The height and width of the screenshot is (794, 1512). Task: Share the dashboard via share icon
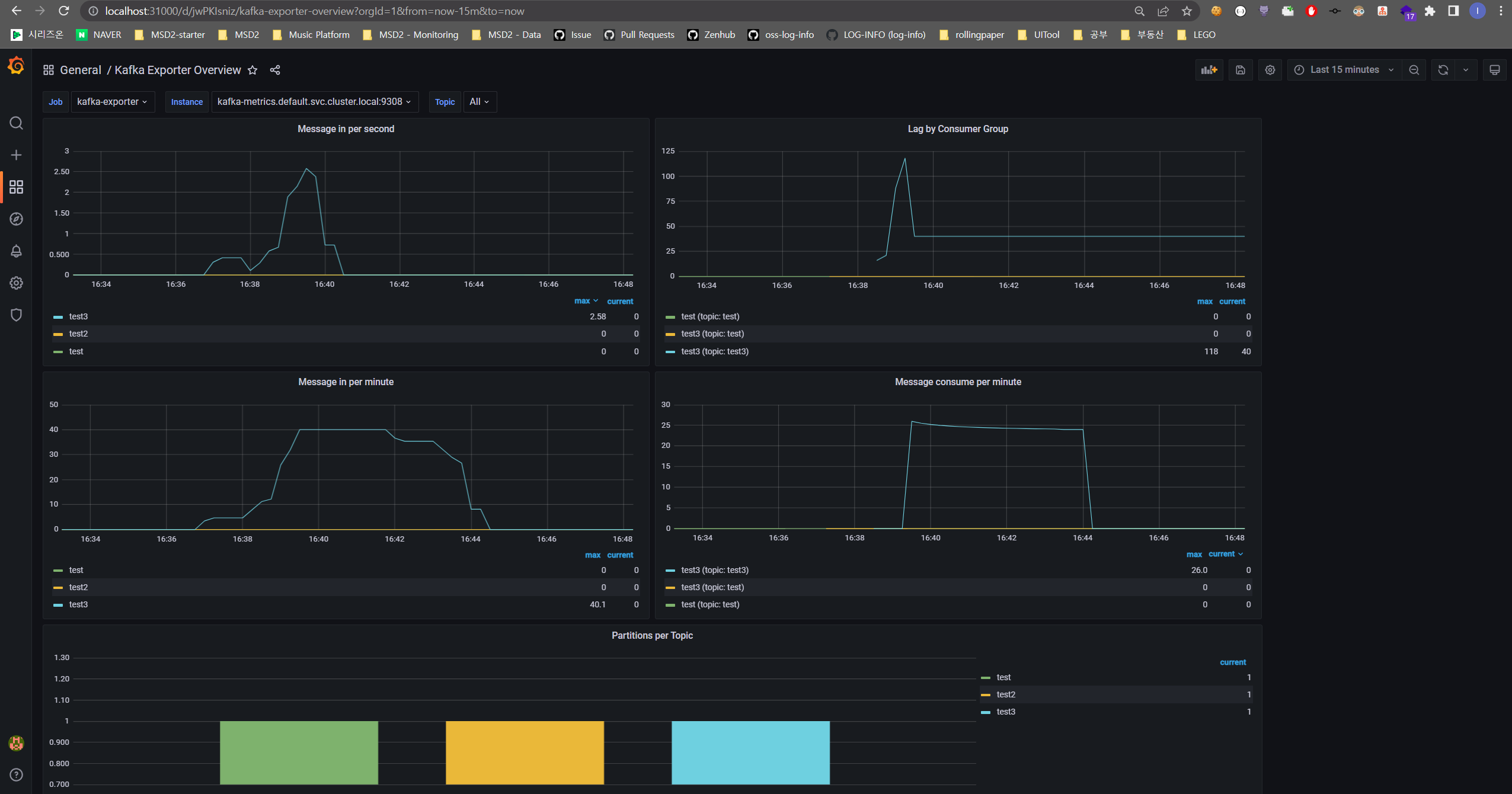pos(274,70)
